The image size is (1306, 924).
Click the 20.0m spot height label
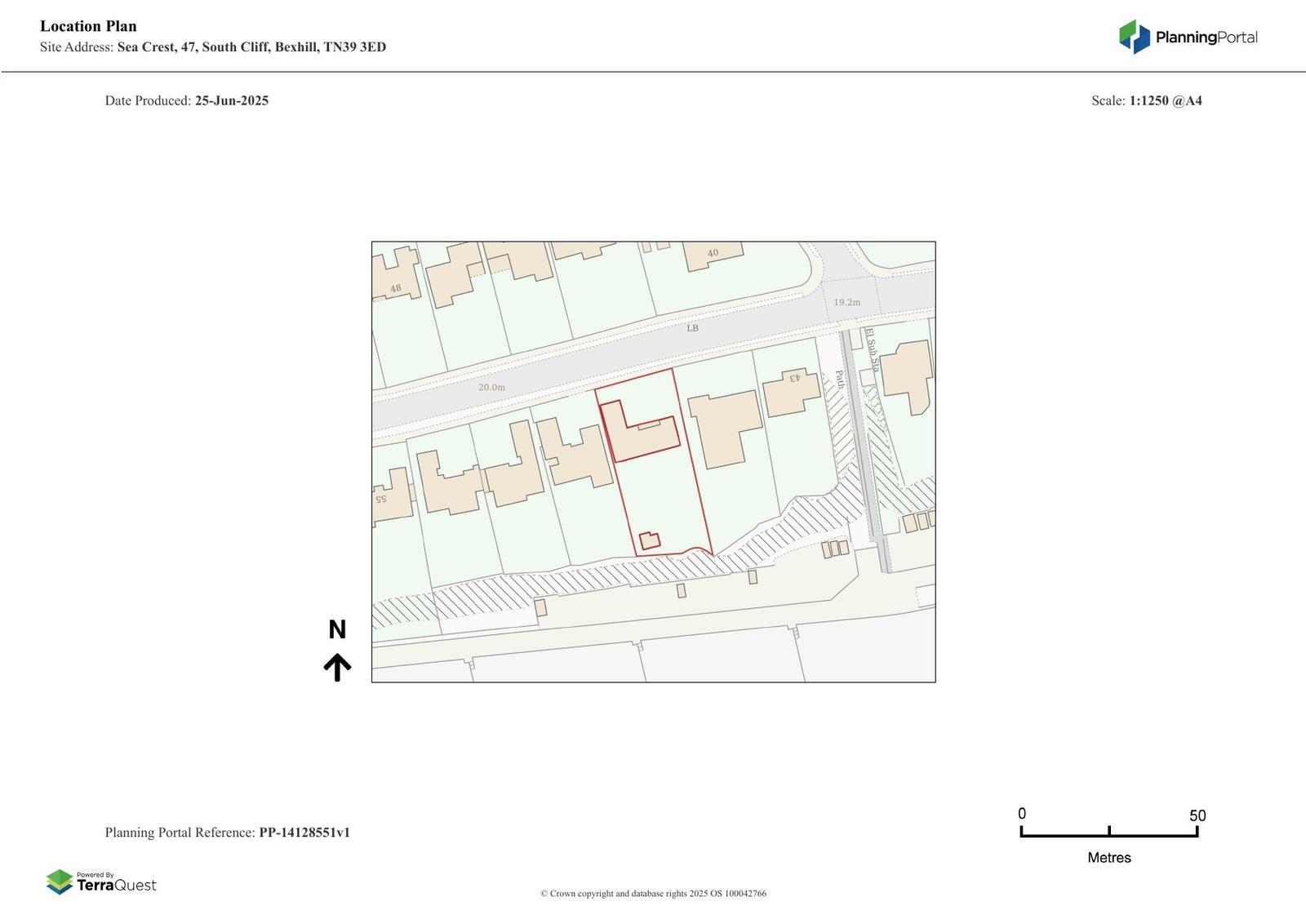point(491,387)
